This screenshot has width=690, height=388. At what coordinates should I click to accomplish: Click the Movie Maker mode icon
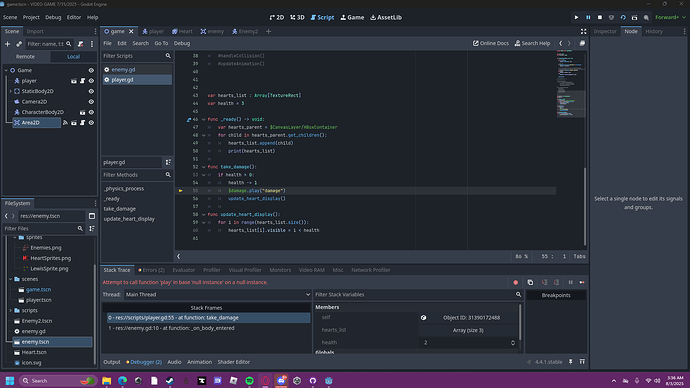646,18
